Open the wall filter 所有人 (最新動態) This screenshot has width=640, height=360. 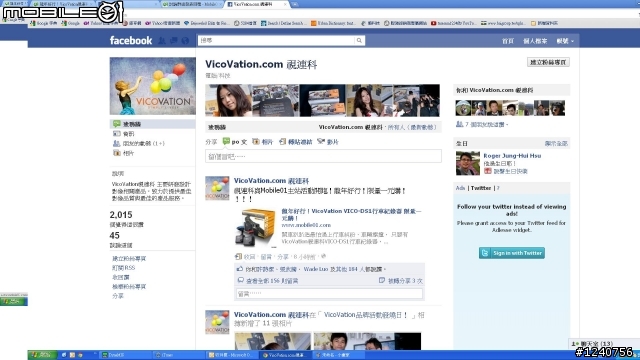412,127
